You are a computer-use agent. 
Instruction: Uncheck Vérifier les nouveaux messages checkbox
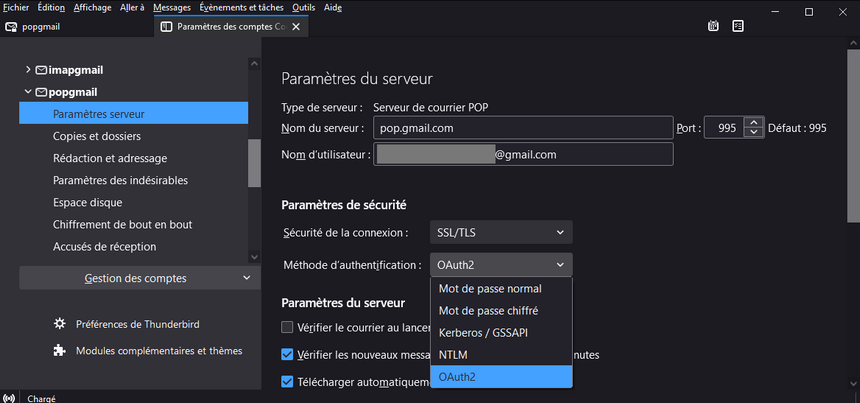[288, 354]
